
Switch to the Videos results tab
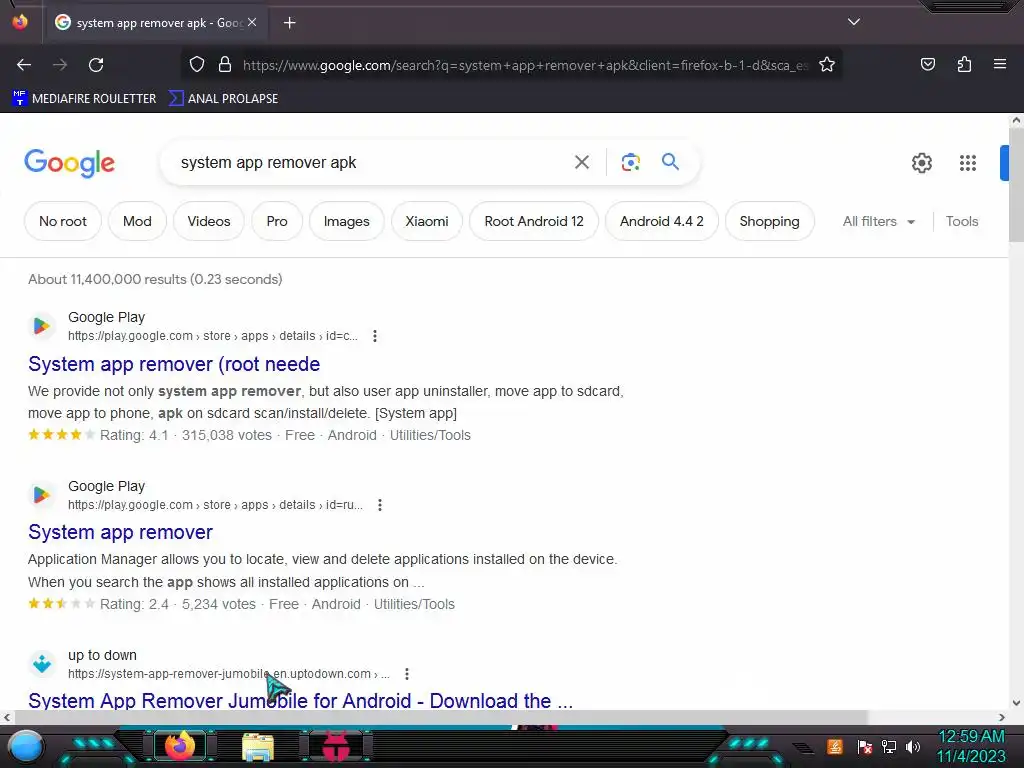(x=208, y=221)
